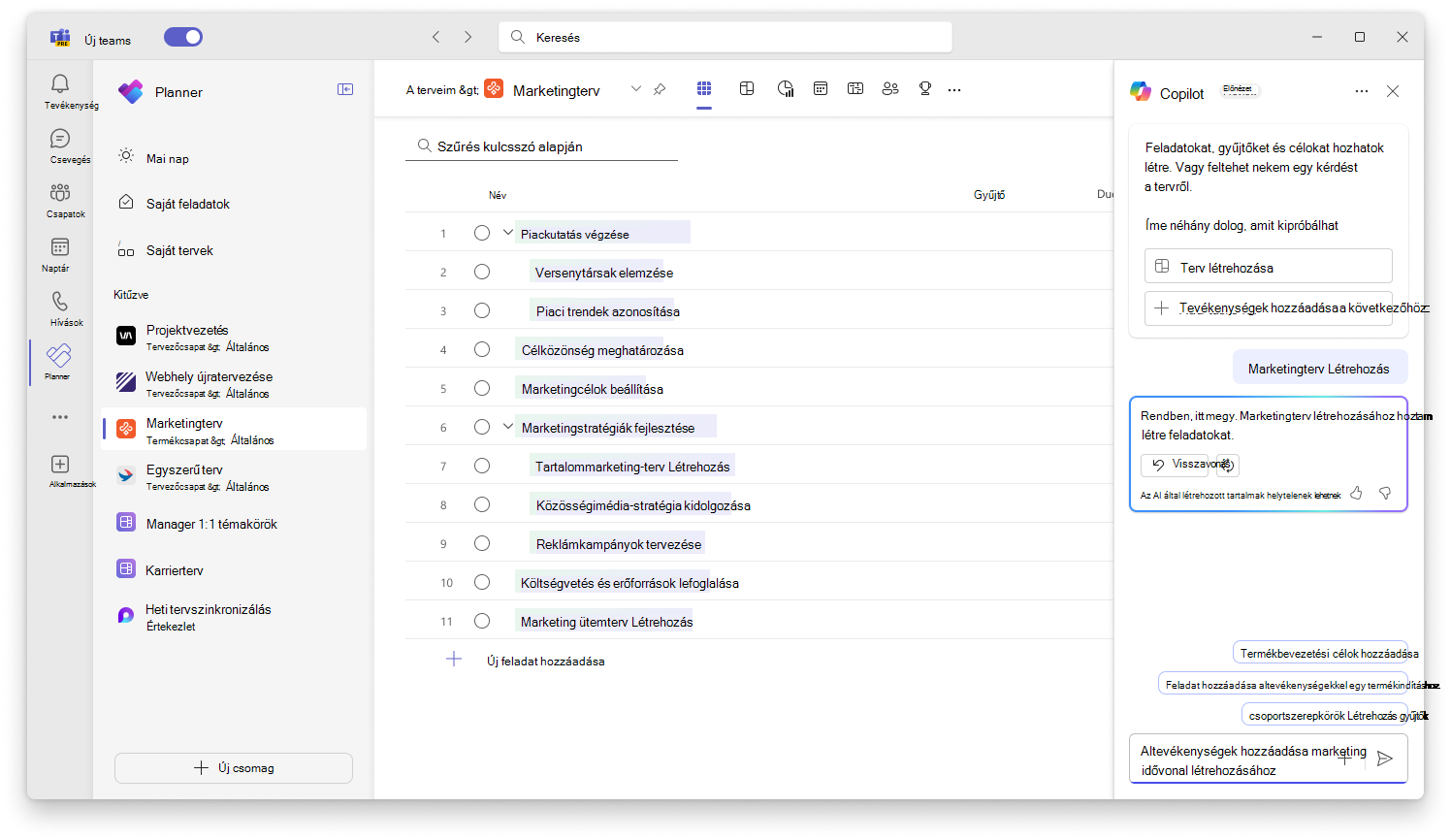Image resolution: width=1451 pixels, height=840 pixels.
Task: Mark Piackutatás végzése task complete
Action: point(482,233)
